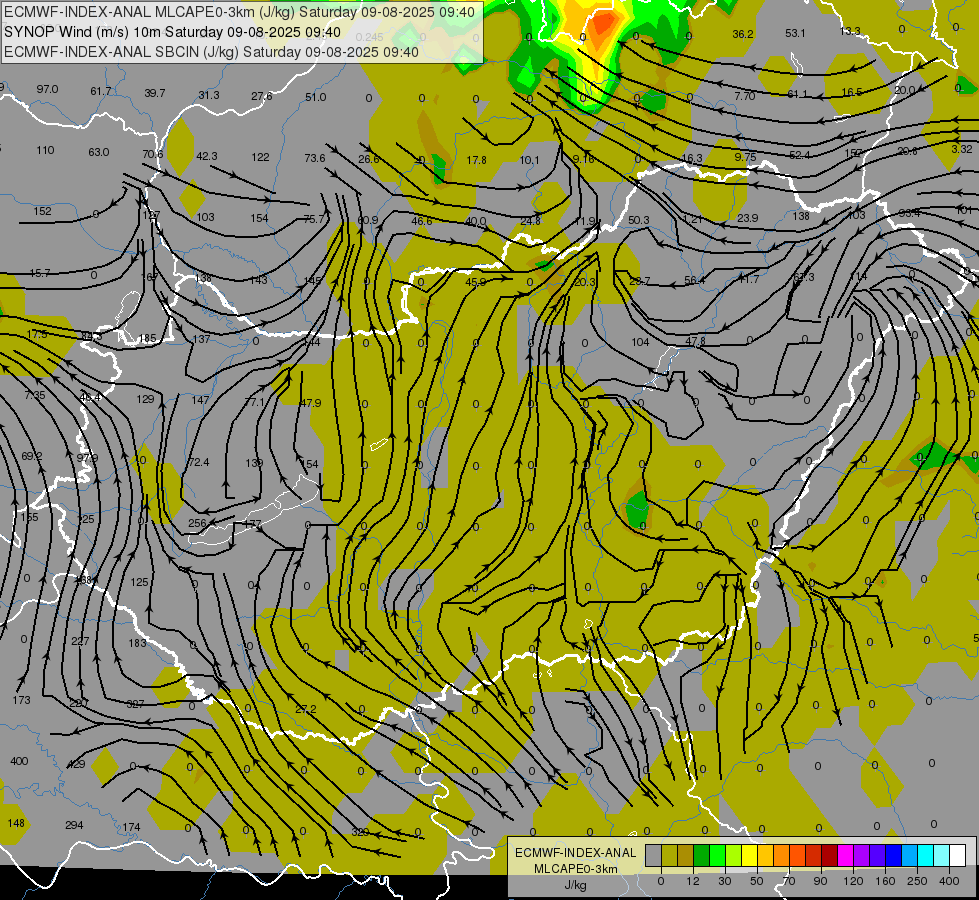Click the pure yellow legend swatch
Viewport: 979px width, 900px height.
pos(750,855)
